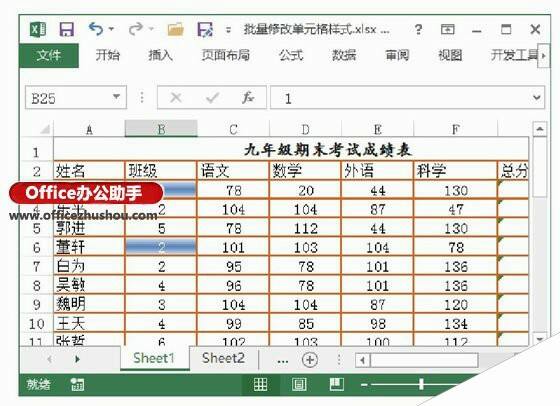Click 科学 score 134 in 王天 row
This screenshot has width=560, height=406.
point(455,324)
